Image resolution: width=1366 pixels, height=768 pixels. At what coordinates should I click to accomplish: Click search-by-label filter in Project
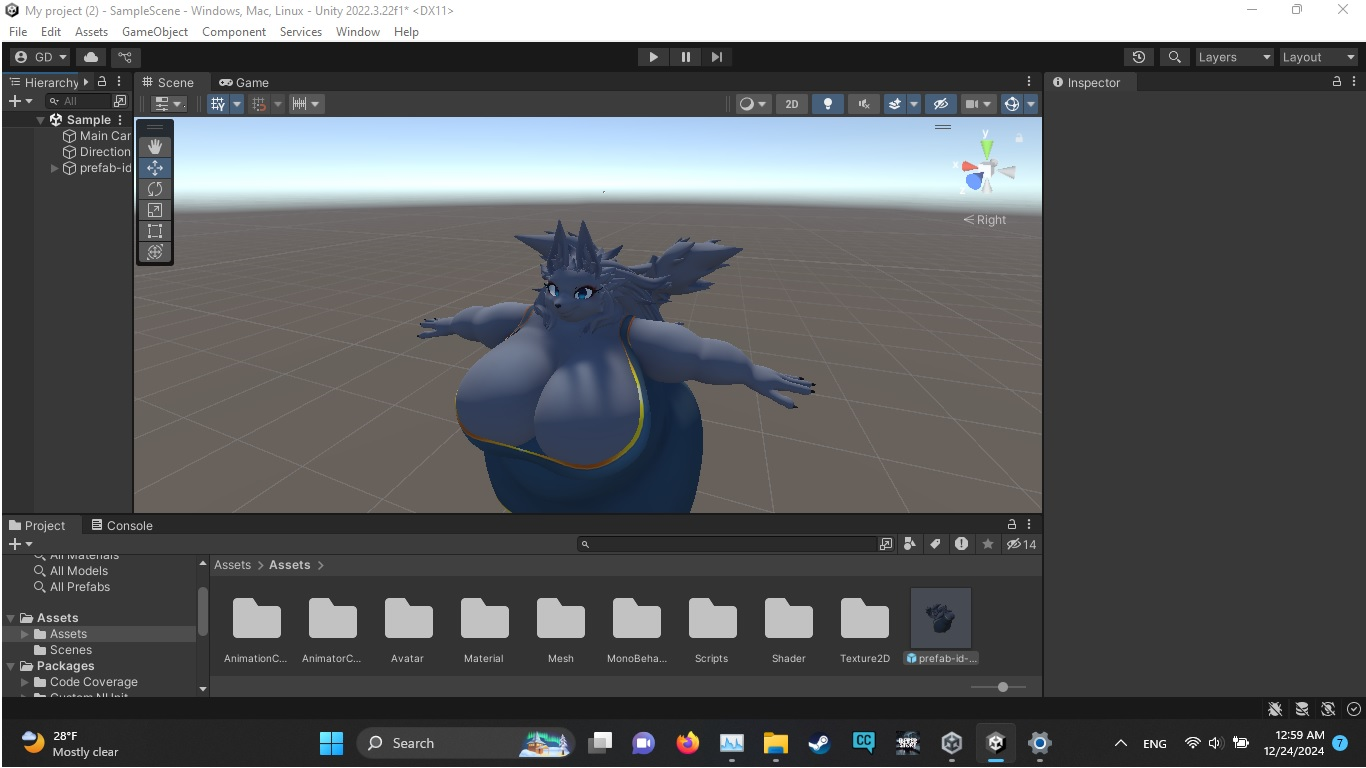click(x=935, y=544)
